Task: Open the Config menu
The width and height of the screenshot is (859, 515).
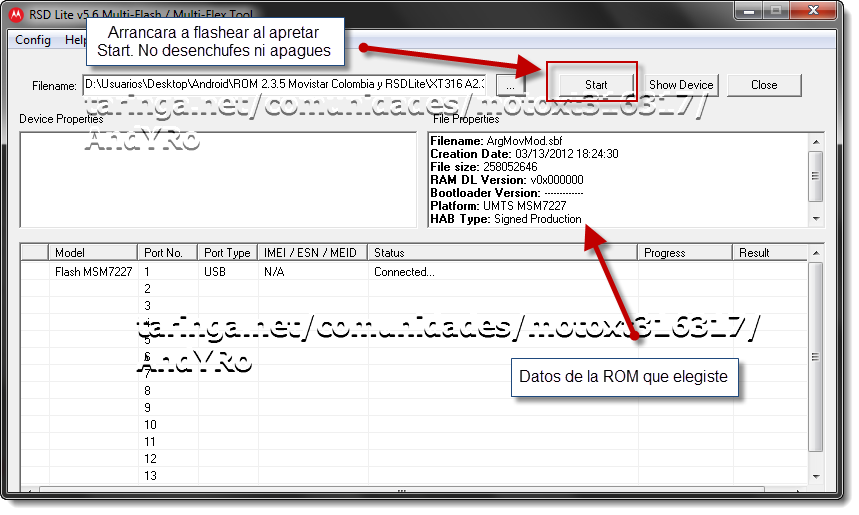Action: pyautogui.click(x=33, y=40)
